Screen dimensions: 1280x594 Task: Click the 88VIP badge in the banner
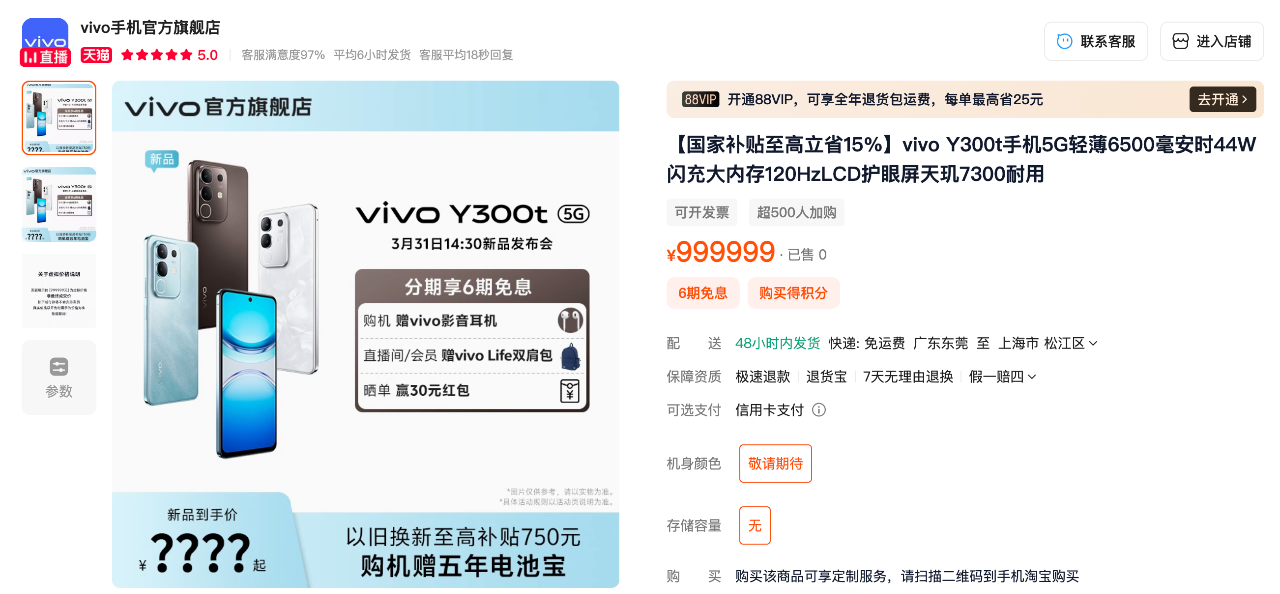point(701,99)
